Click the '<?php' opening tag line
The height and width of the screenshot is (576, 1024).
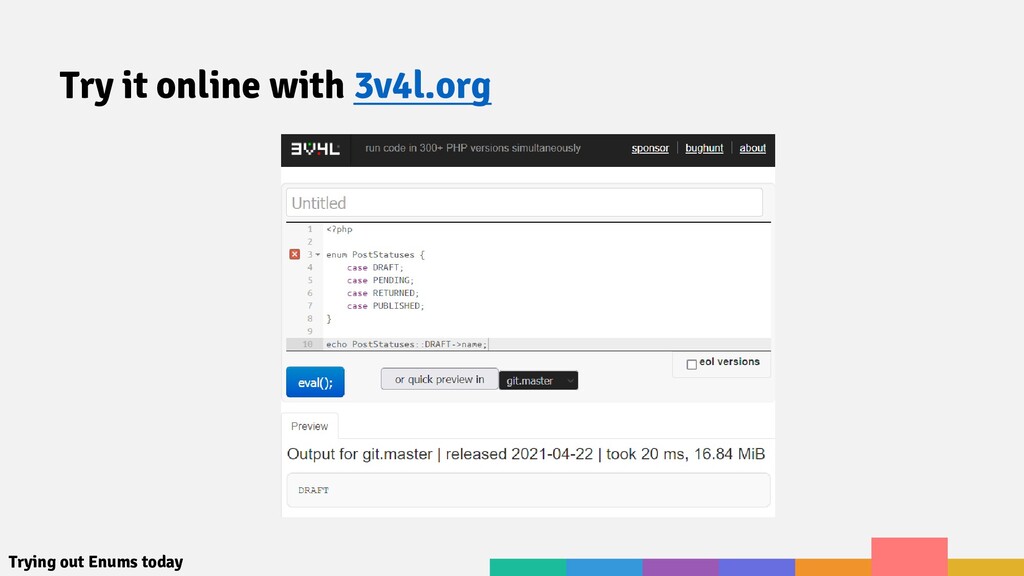point(339,229)
